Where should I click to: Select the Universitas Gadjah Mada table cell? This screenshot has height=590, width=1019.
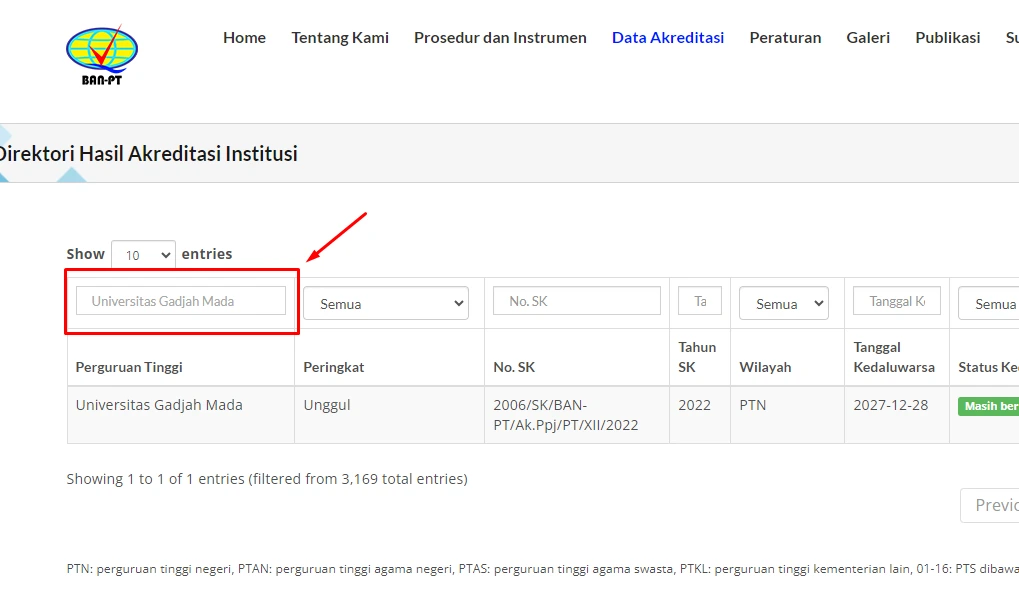pyautogui.click(x=181, y=415)
